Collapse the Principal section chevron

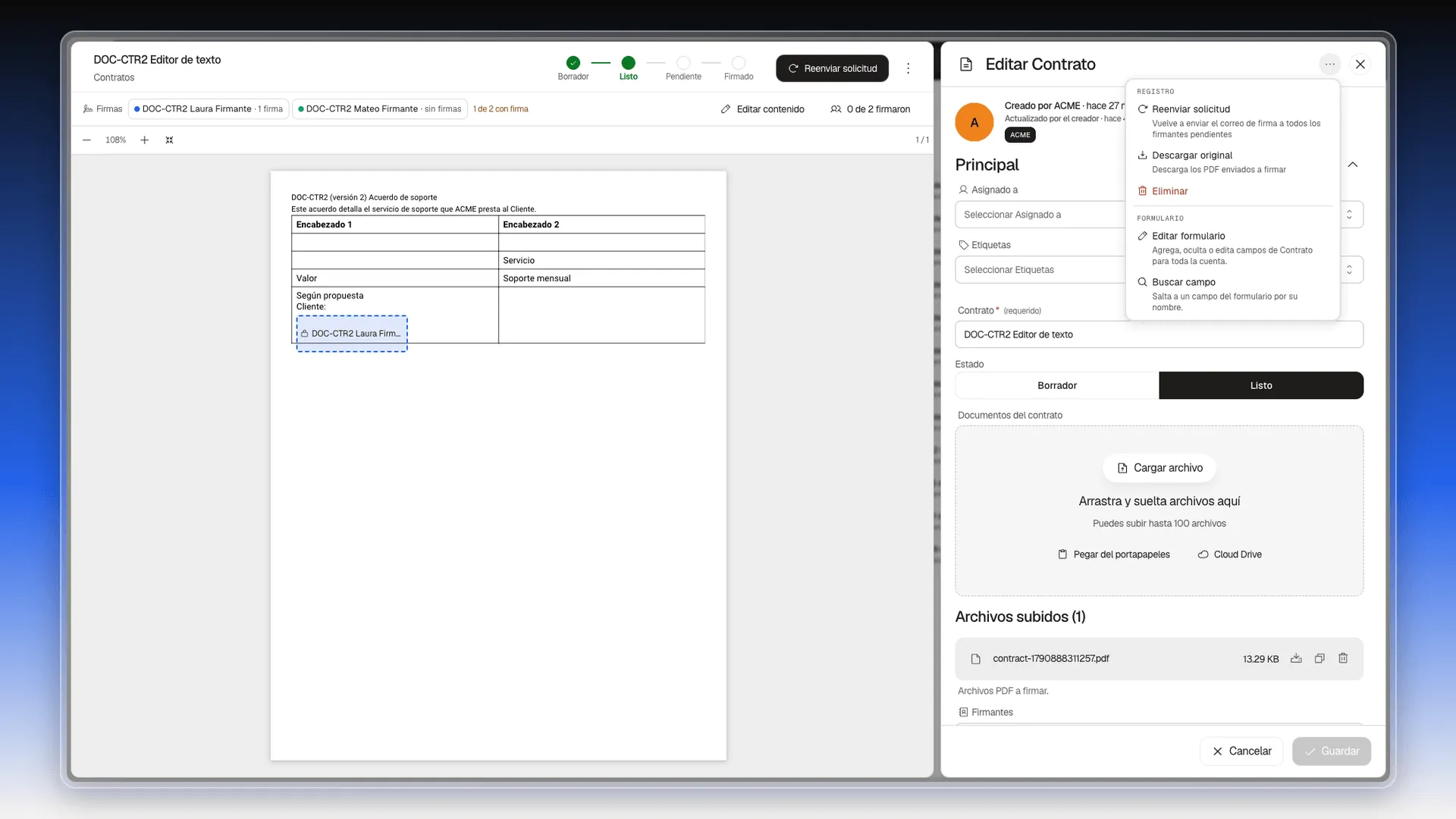[1353, 165]
